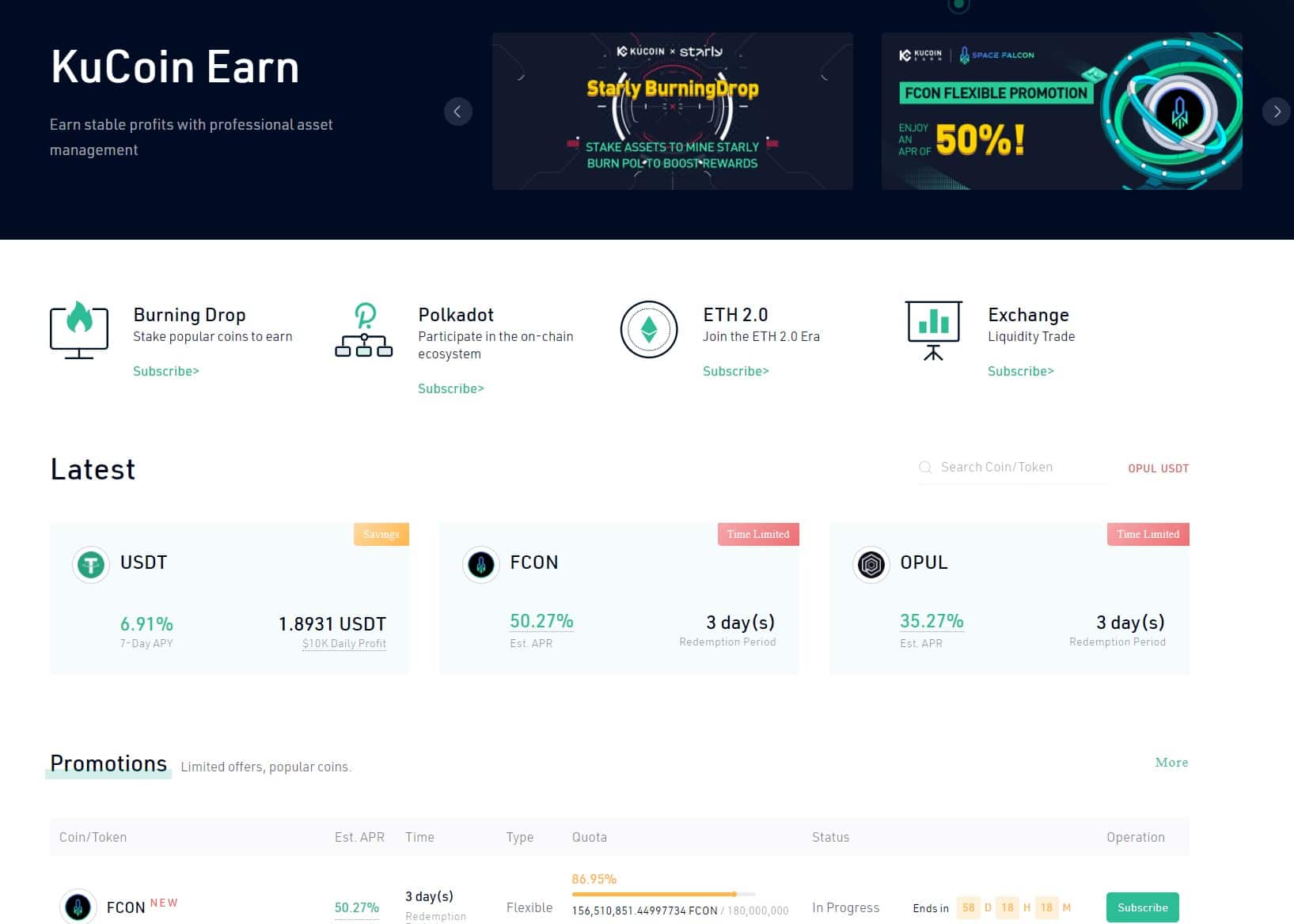This screenshot has height=924, width=1294.
Task: Click the Burning Drop flame monitor icon
Action: click(x=79, y=330)
